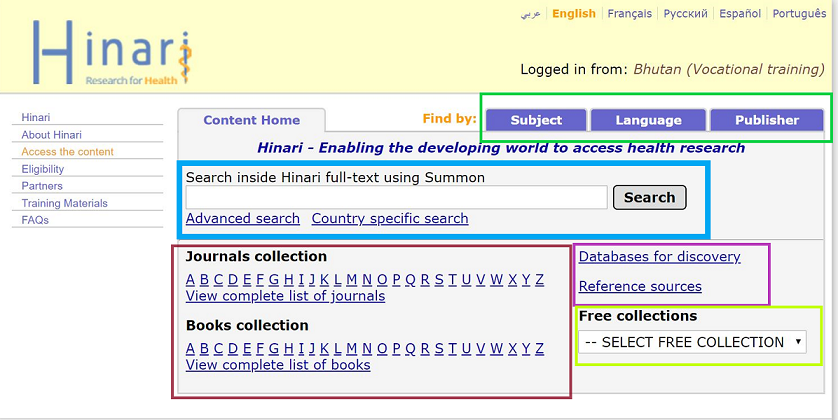This screenshot has width=838, height=420.
Task: Open Journals collection letter S
Action: click(439, 279)
